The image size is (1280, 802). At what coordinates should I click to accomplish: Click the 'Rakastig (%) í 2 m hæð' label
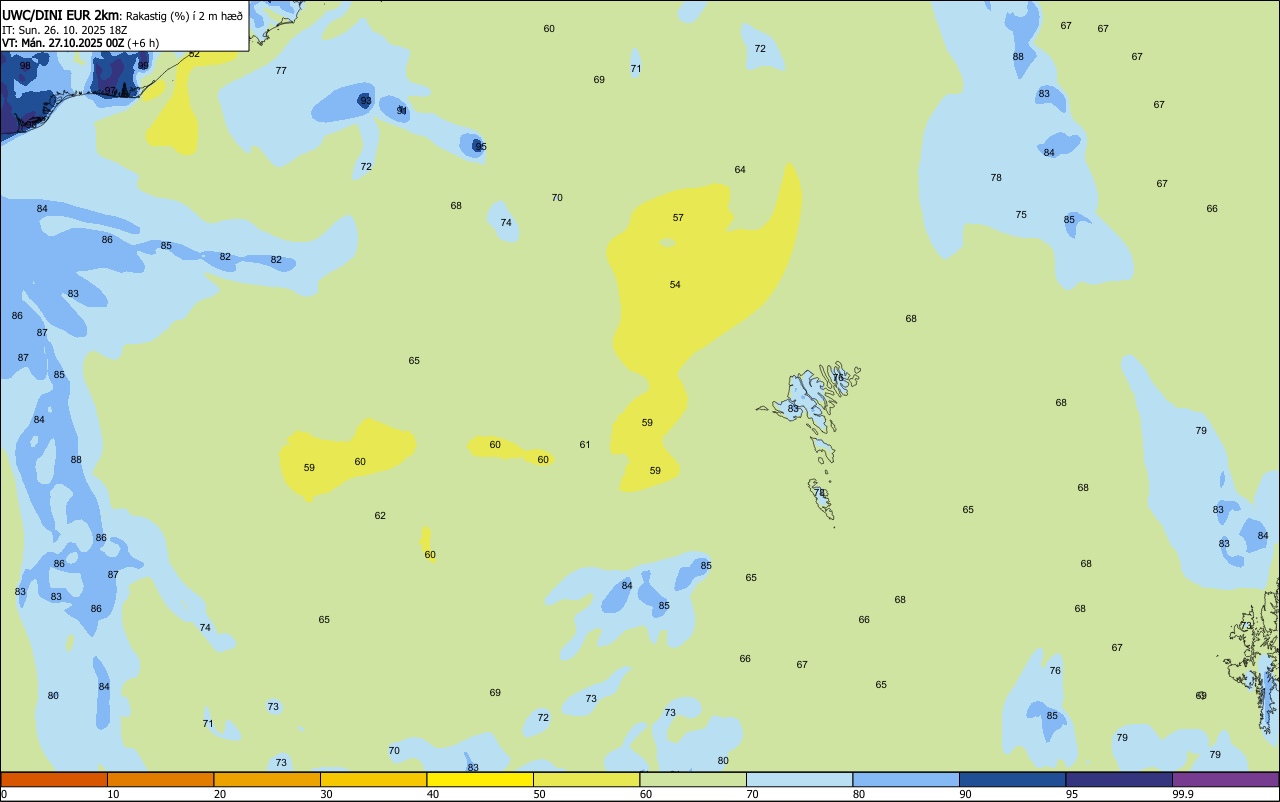[184, 16]
